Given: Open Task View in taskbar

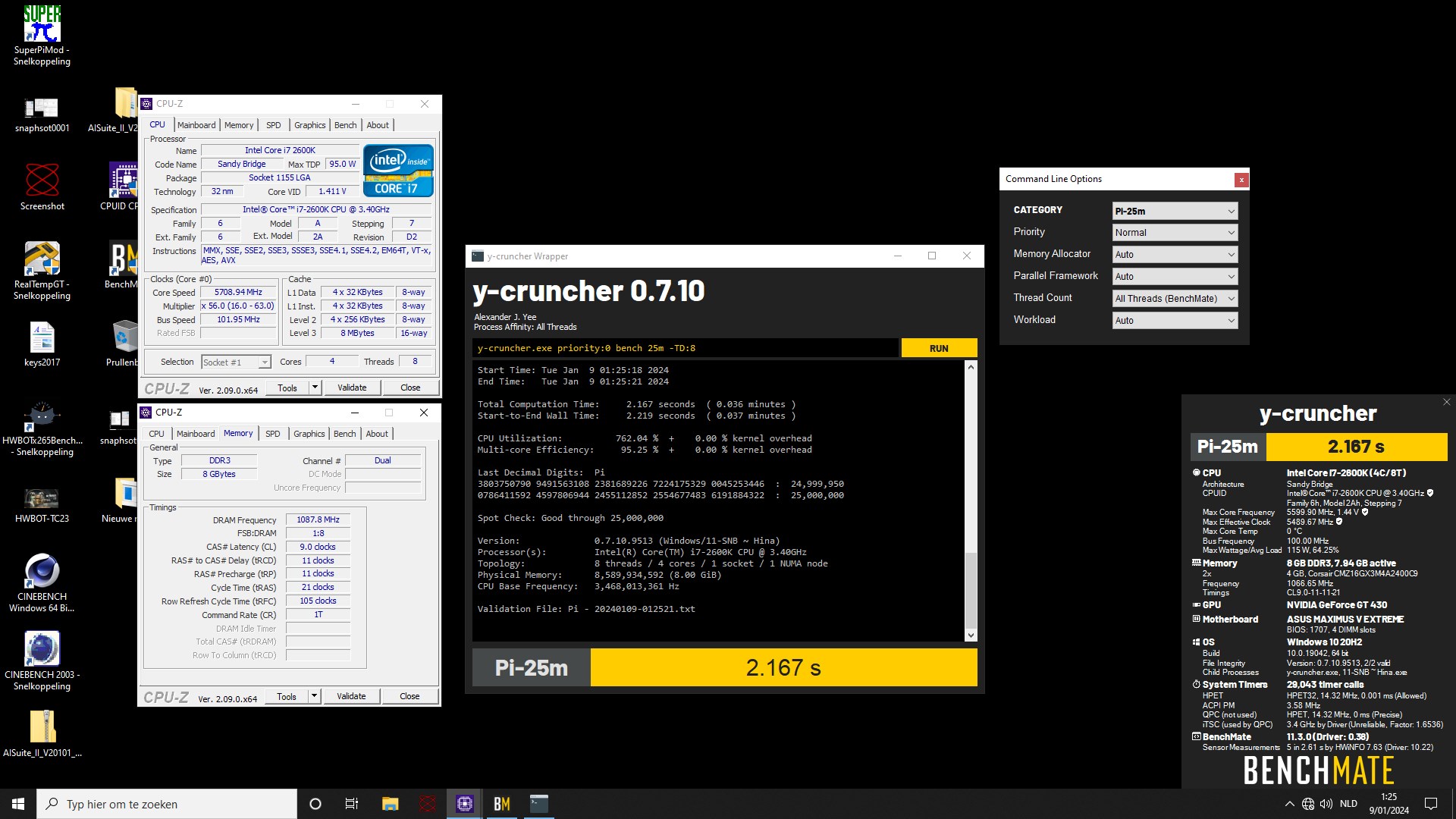Looking at the screenshot, I should coord(352,804).
